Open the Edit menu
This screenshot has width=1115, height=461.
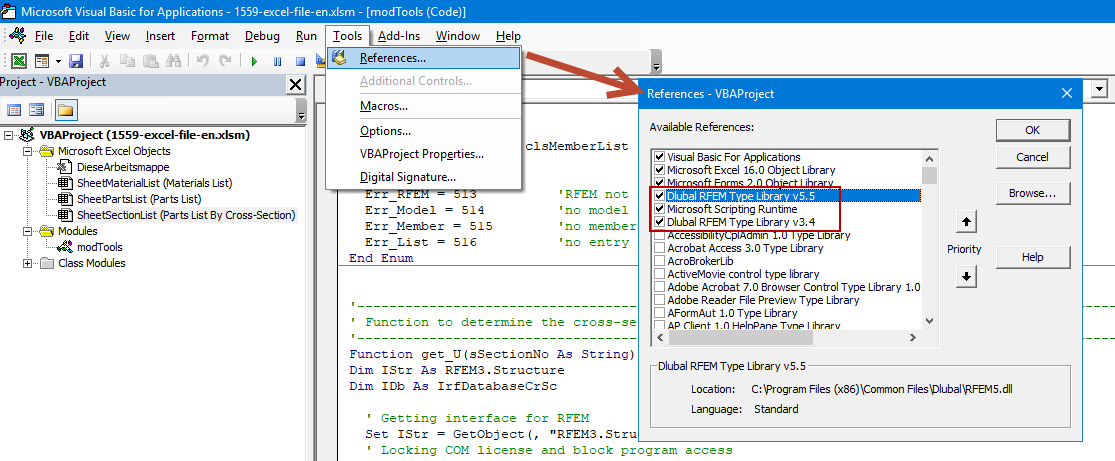point(79,36)
